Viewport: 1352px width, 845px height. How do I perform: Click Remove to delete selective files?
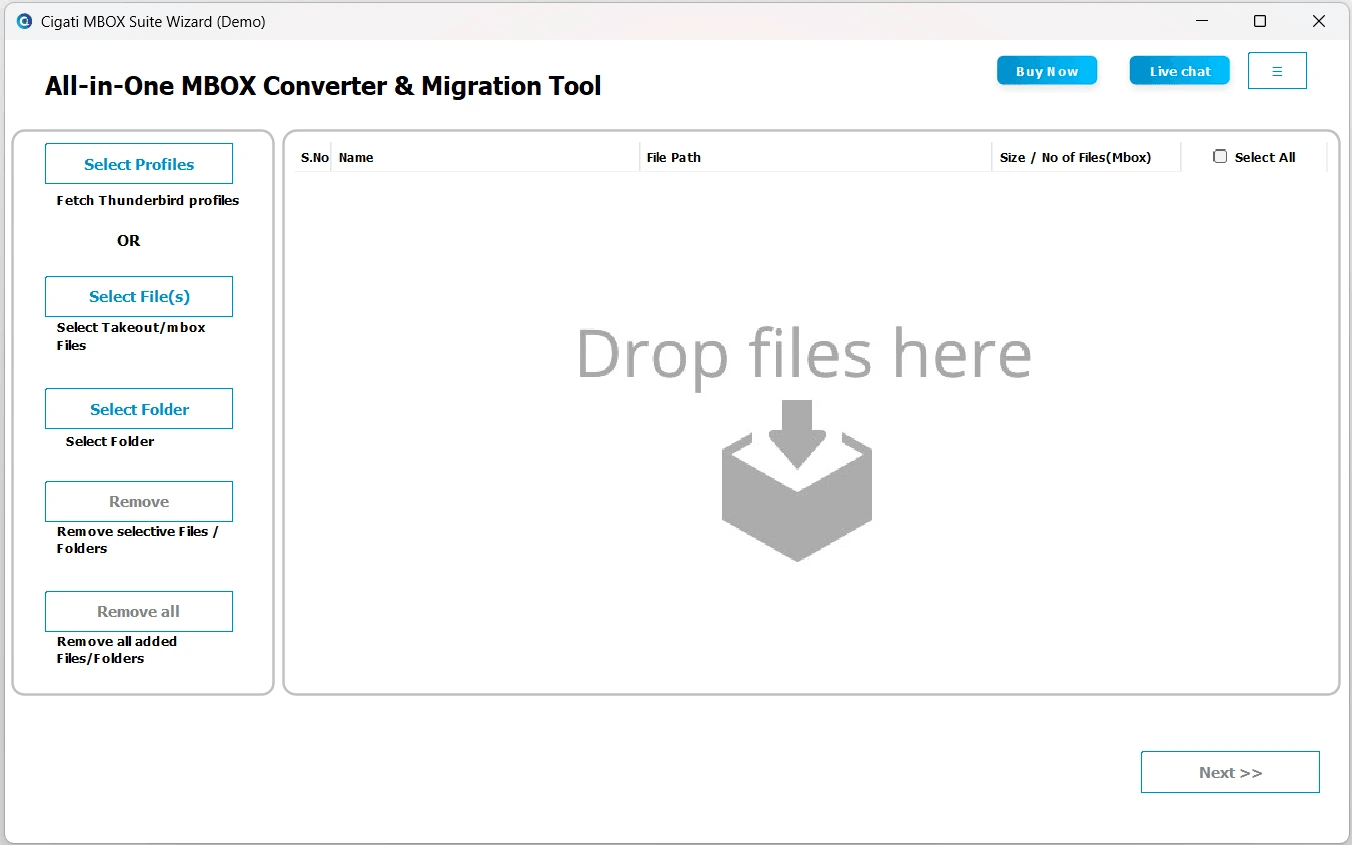point(138,501)
